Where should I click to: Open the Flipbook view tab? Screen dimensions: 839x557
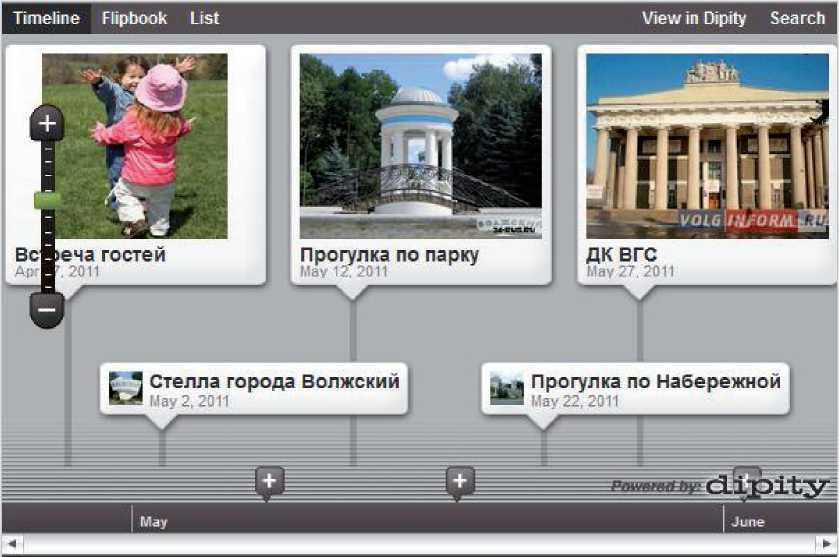click(134, 18)
